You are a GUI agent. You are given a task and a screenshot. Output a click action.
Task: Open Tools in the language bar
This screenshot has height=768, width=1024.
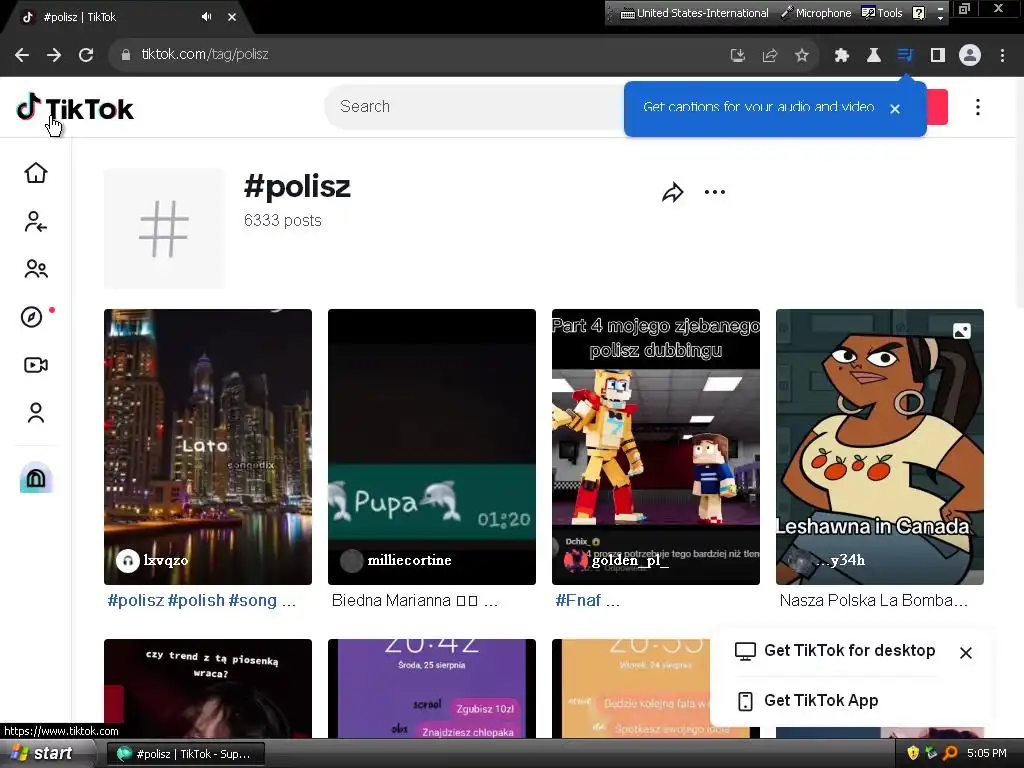pyautogui.click(x=882, y=13)
